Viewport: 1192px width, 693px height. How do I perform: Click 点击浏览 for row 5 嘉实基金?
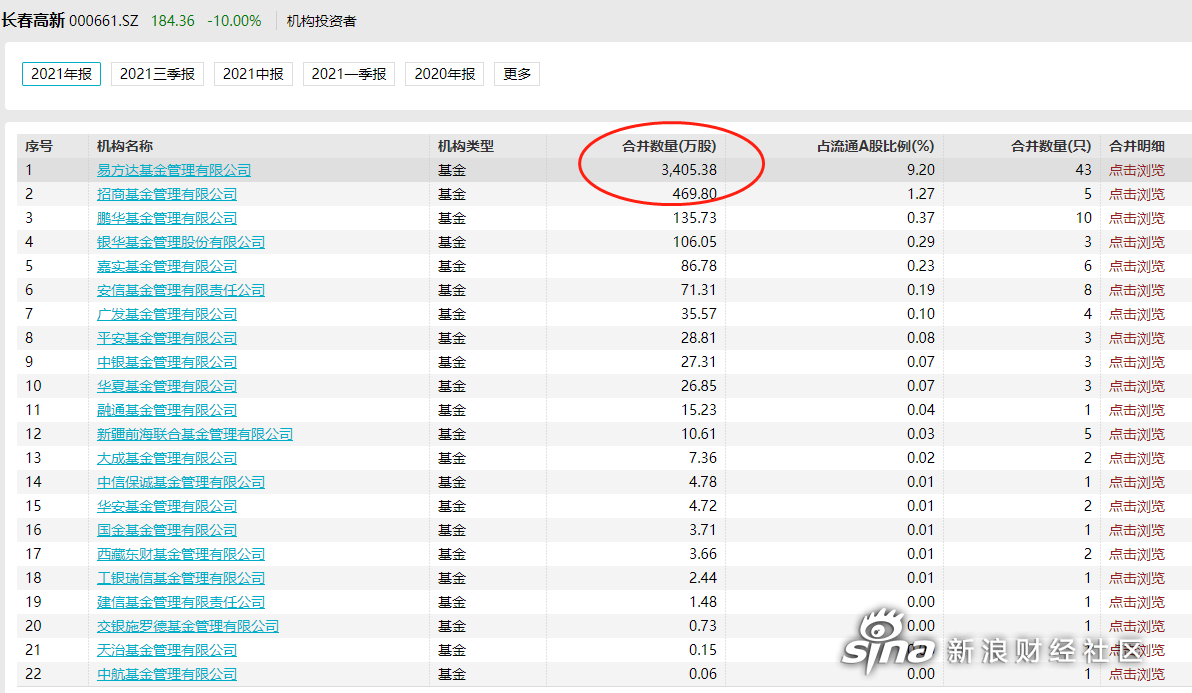point(1137,267)
